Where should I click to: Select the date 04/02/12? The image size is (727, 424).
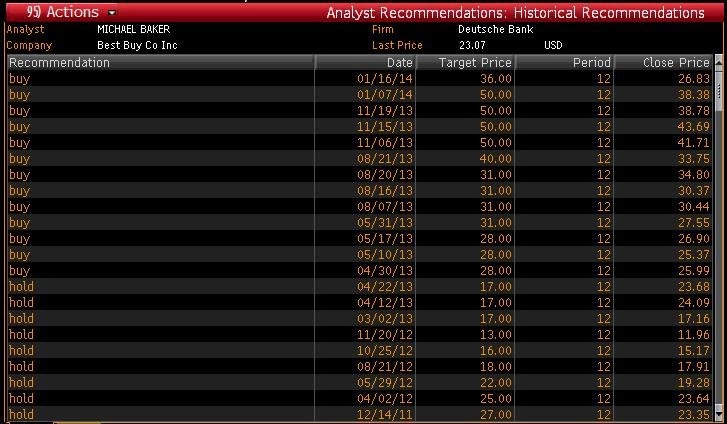[x=385, y=398]
